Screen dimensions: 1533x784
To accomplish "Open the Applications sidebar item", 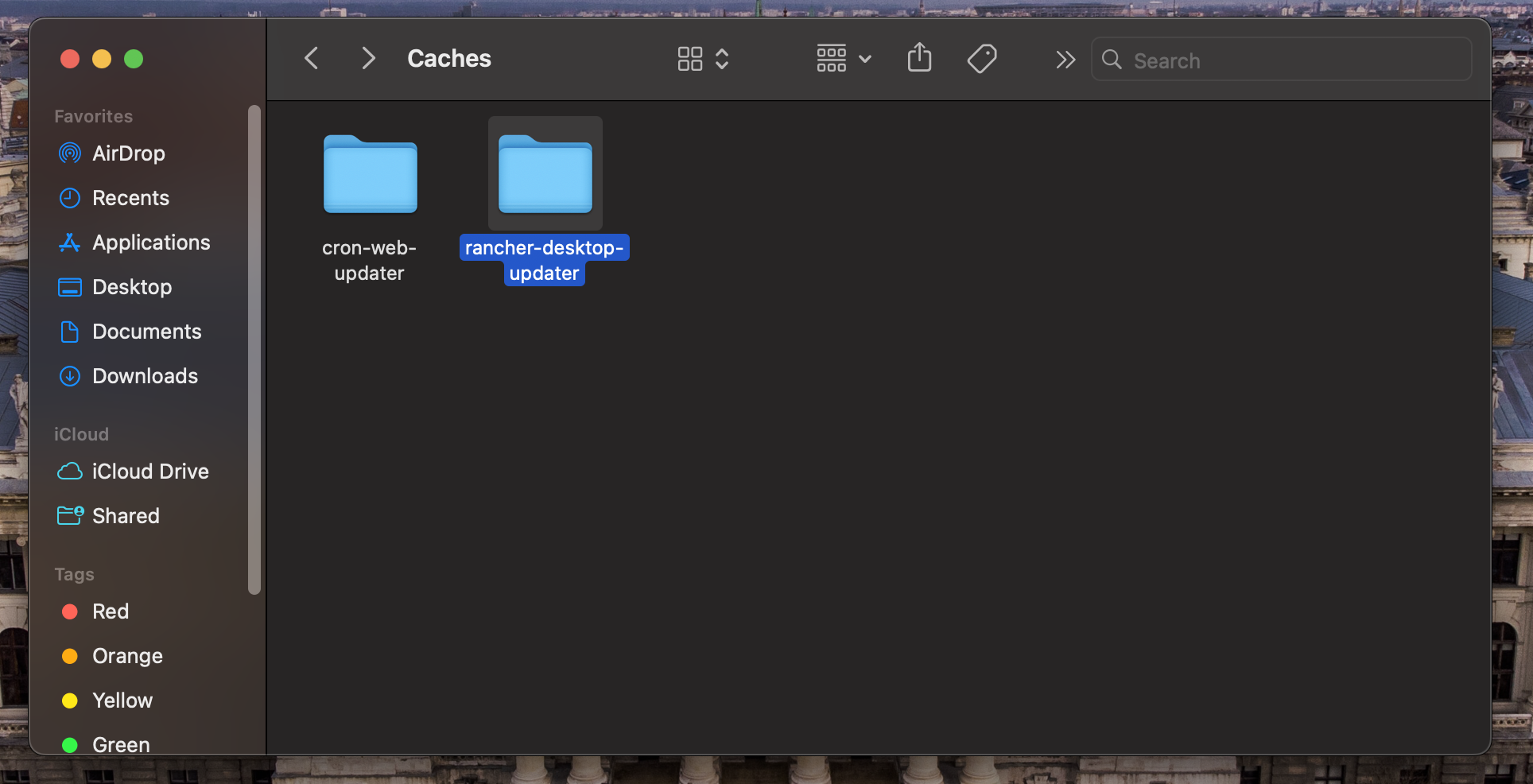I will point(151,242).
